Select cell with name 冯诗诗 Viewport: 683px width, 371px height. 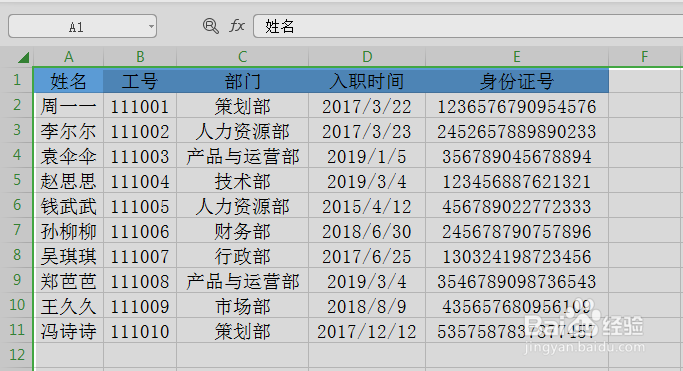tap(68, 331)
